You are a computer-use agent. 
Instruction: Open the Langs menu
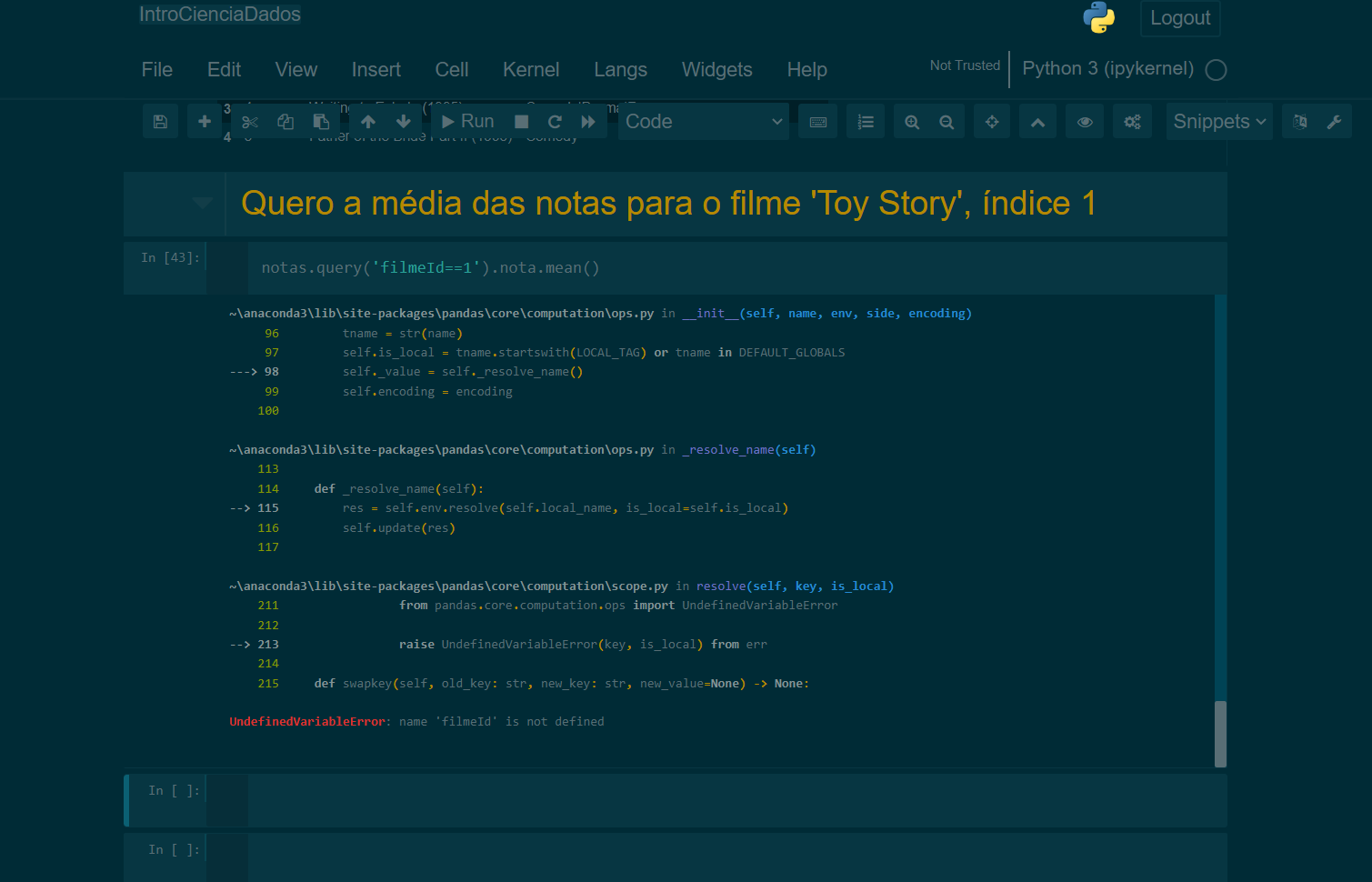point(621,70)
